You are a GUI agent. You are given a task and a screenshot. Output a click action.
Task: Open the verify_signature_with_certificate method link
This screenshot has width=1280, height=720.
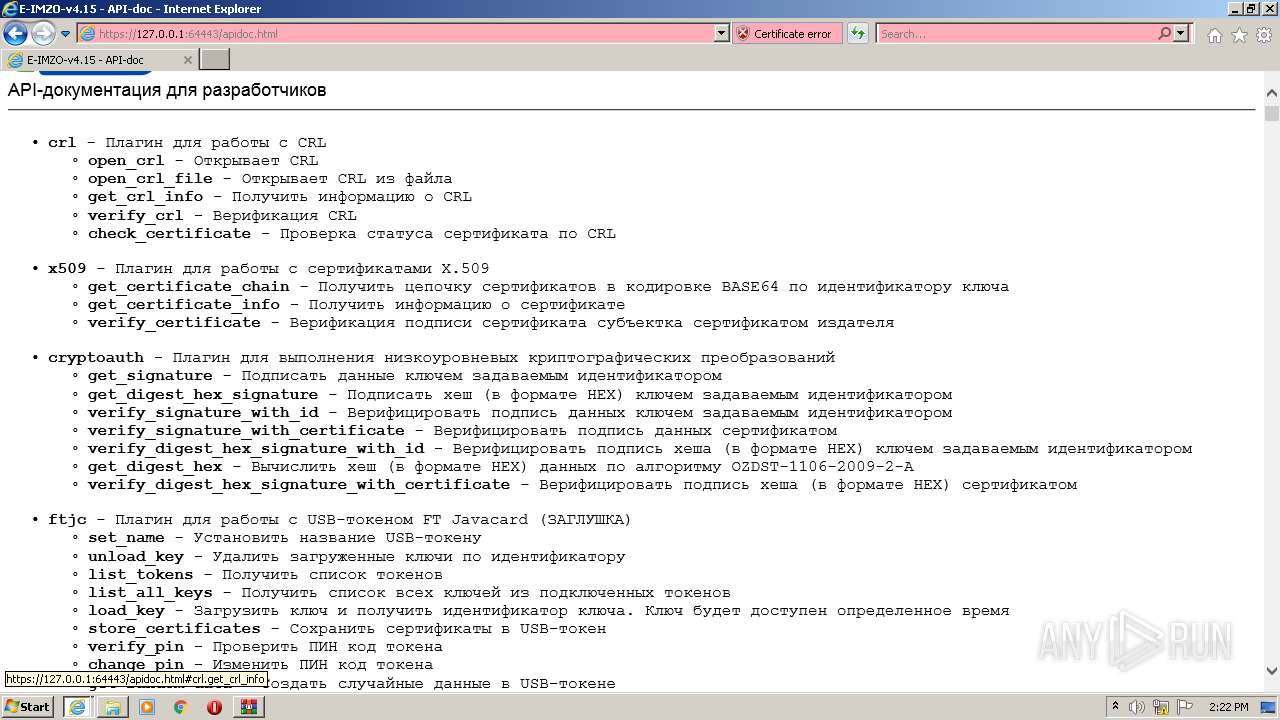coord(246,430)
